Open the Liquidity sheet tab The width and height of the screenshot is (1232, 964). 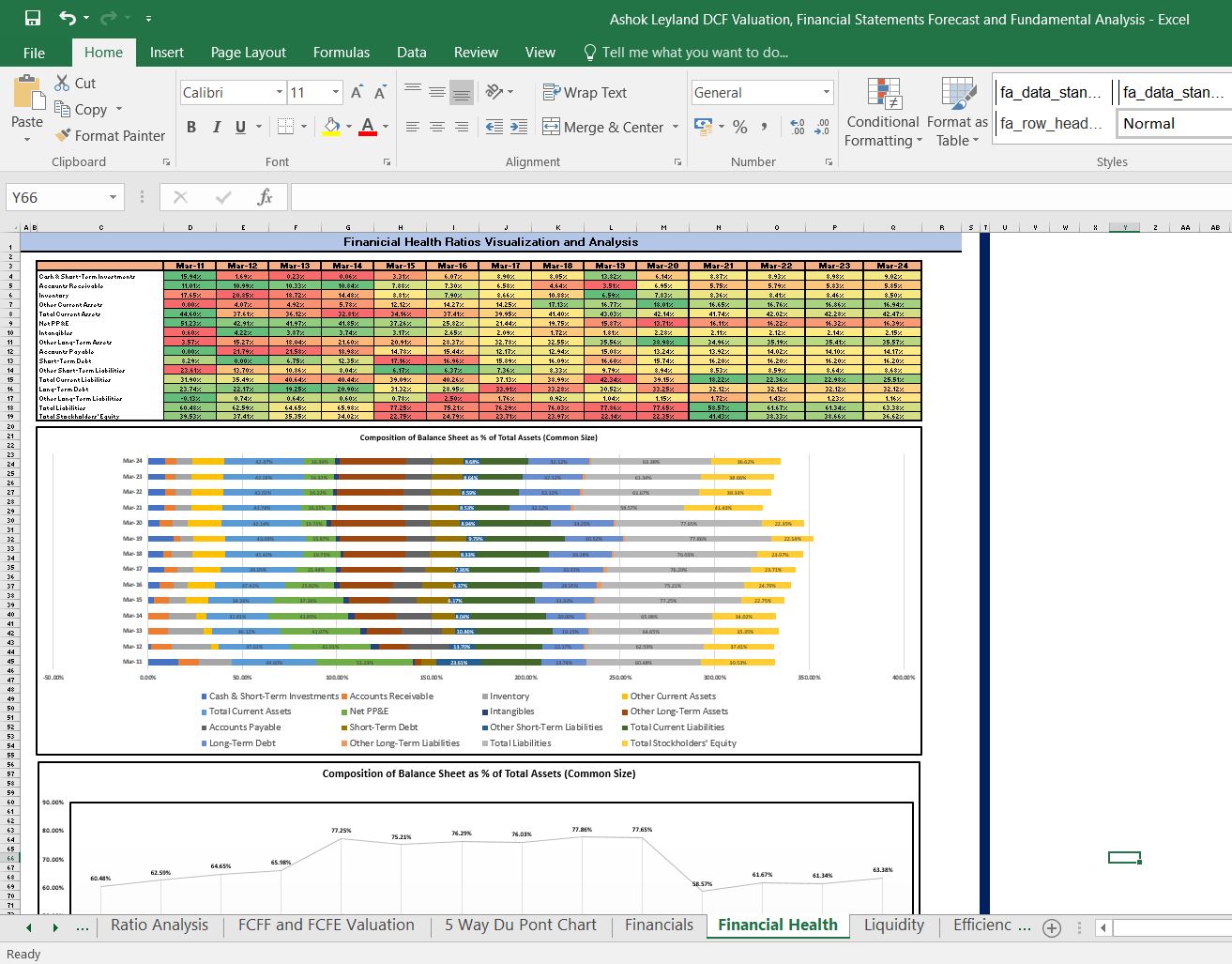click(894, 926)
